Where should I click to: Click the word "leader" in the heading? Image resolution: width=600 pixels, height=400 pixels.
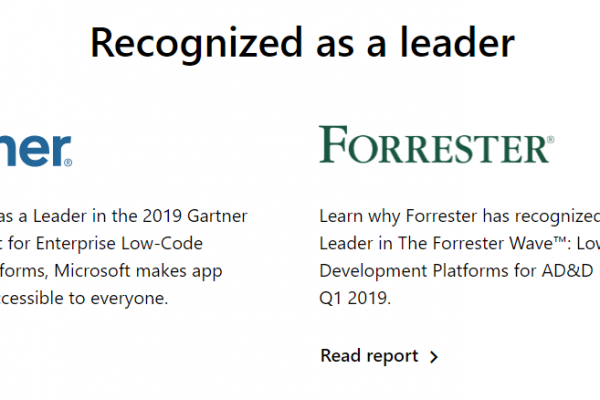457,42
